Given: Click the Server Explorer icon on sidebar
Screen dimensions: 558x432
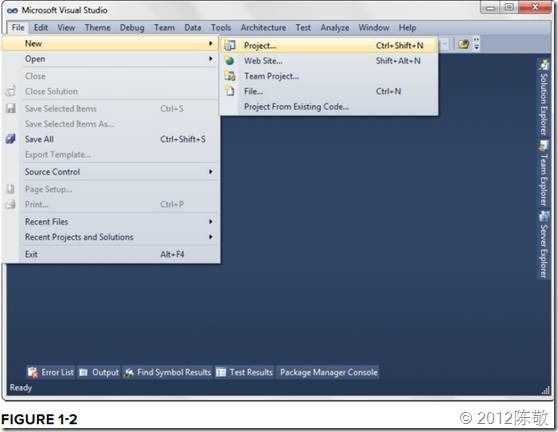Looking at the screenshot, I should pyautogui.click(x=544, y=216).
